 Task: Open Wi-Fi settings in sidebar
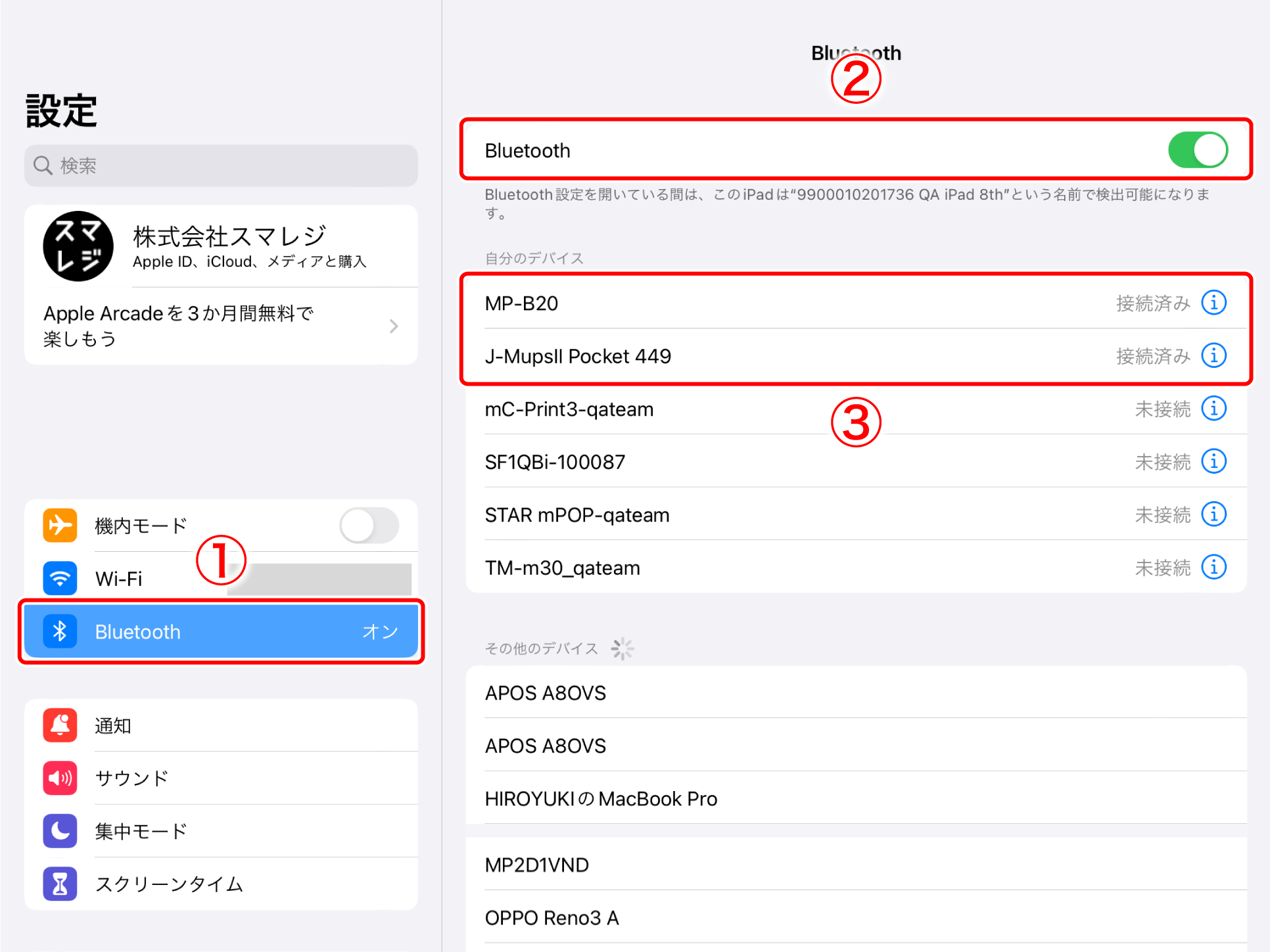pyautogui.click(x=221, y=578)
